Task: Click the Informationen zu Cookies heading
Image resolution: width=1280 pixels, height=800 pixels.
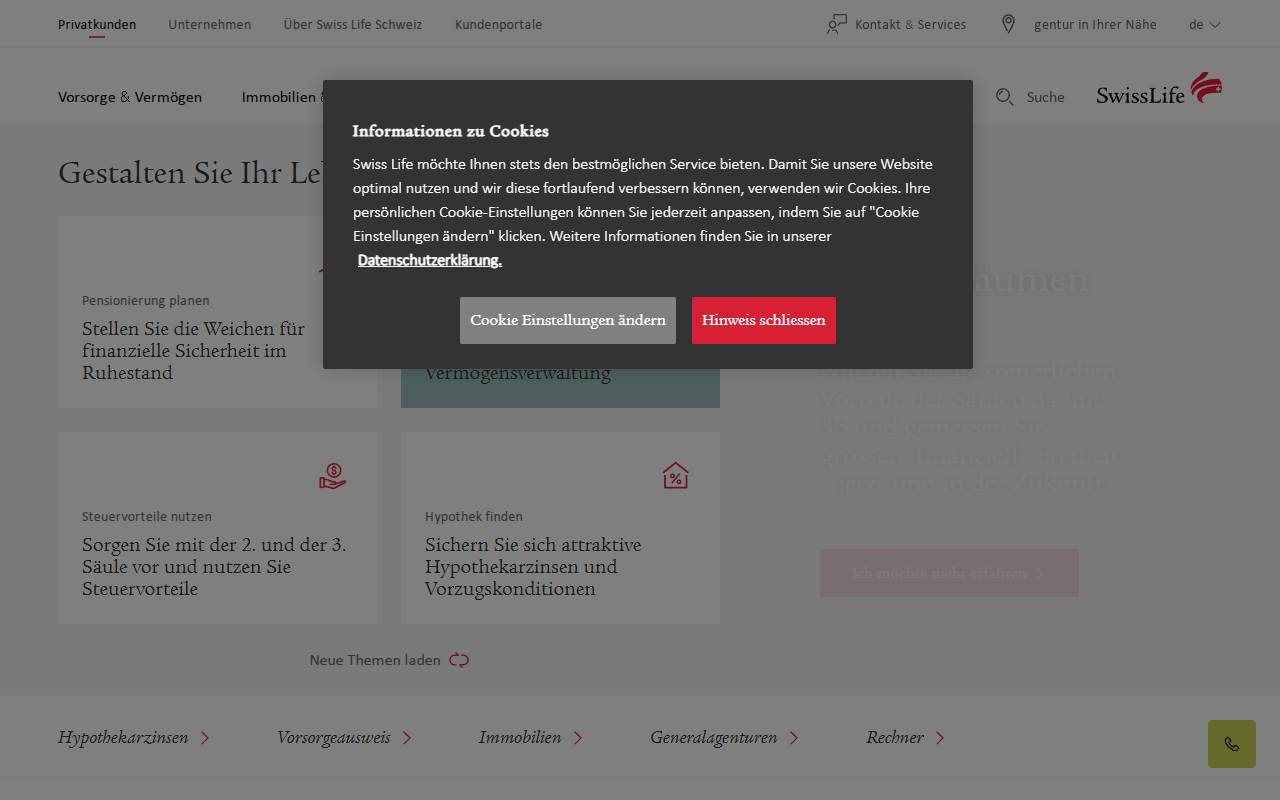Action: click(450, 131)
